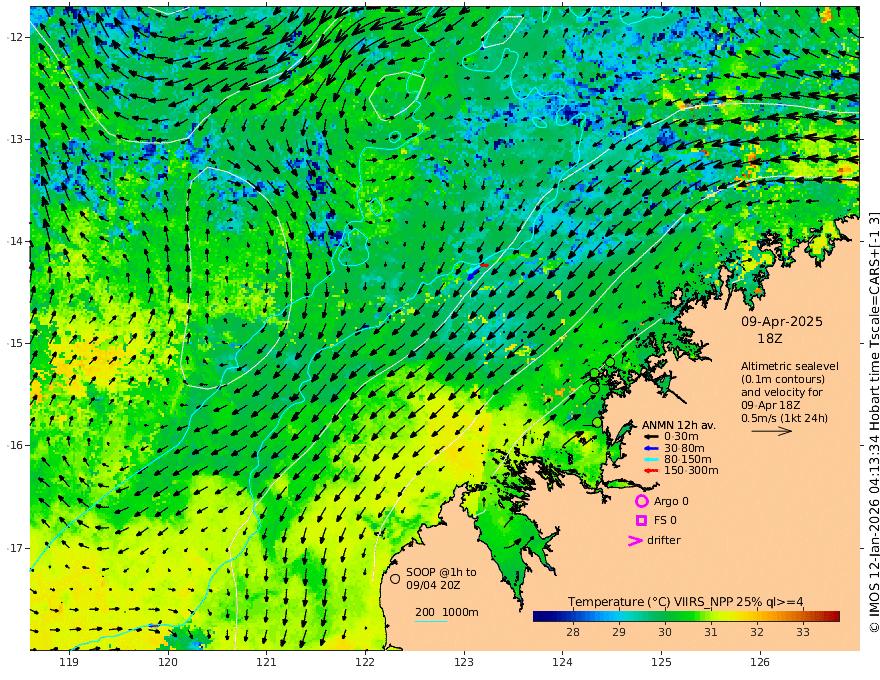Click the 32 label under colorbar
880x680 pixels.
tap(757, 632)
